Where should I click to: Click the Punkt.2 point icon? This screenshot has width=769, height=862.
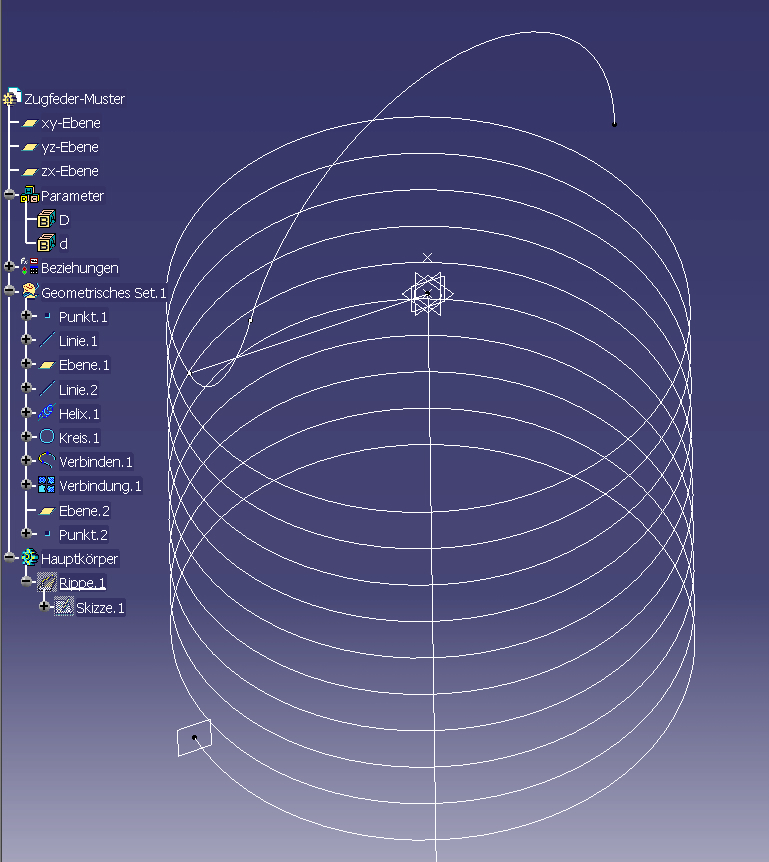[x=47, y=534]
